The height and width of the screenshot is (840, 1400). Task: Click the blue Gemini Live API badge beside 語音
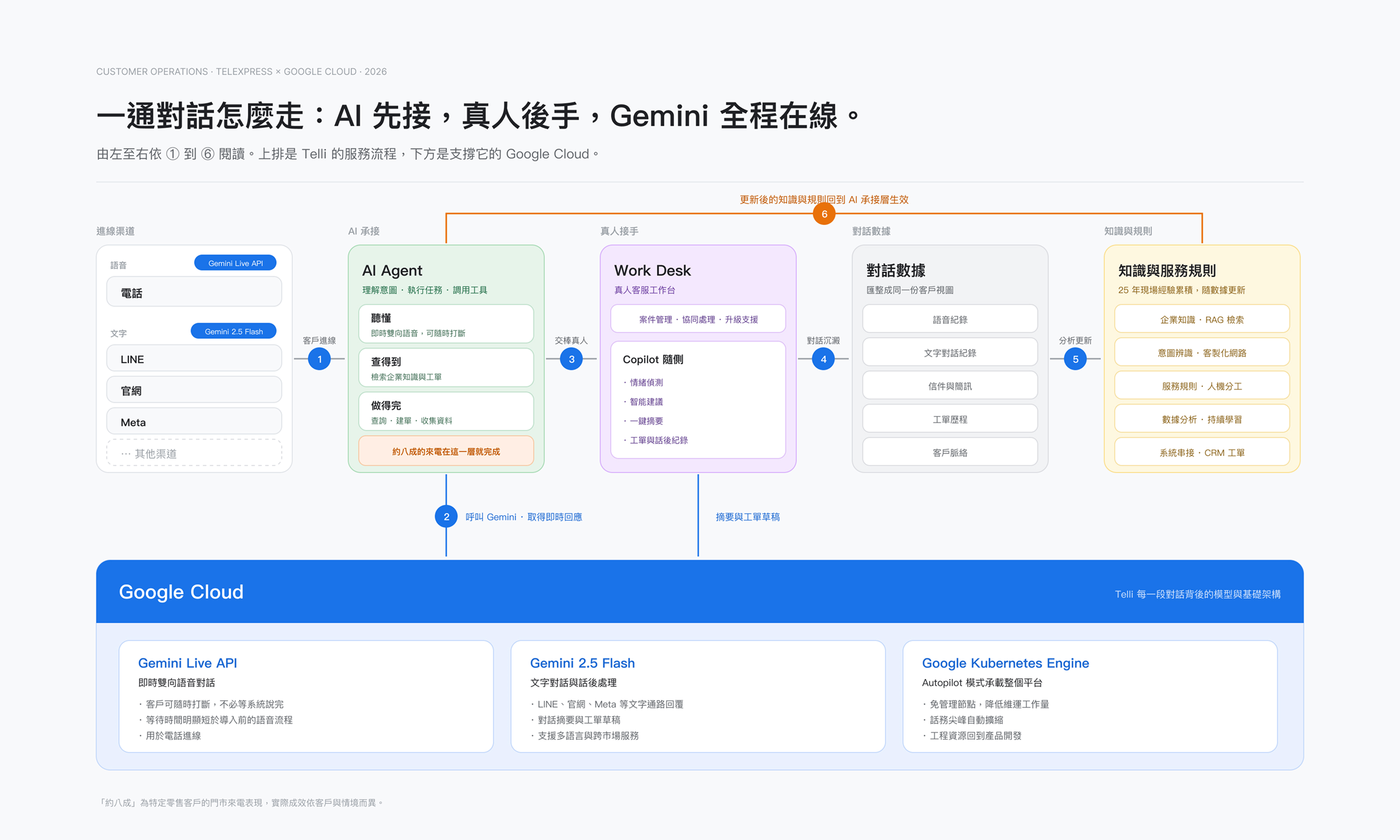coord(235,263)
